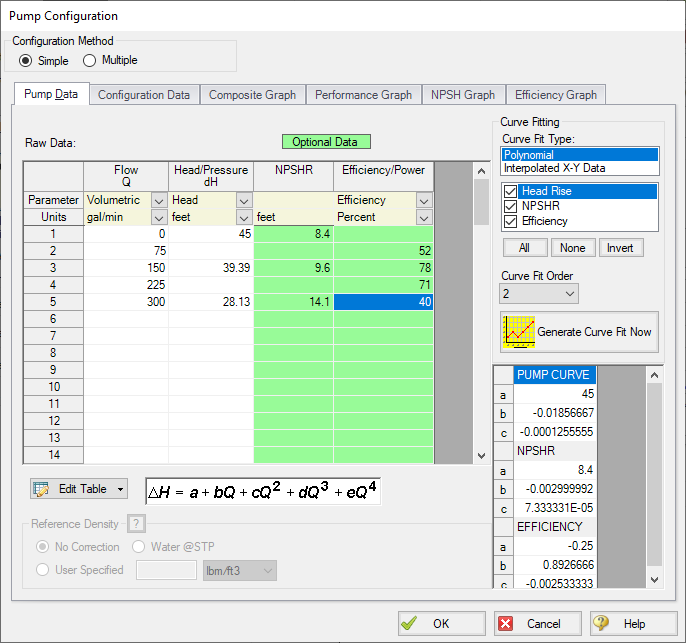Viewport: 686px width, 643px height.
Task: Click curve coefficients panel scroll down arrow
Action: 654,580
